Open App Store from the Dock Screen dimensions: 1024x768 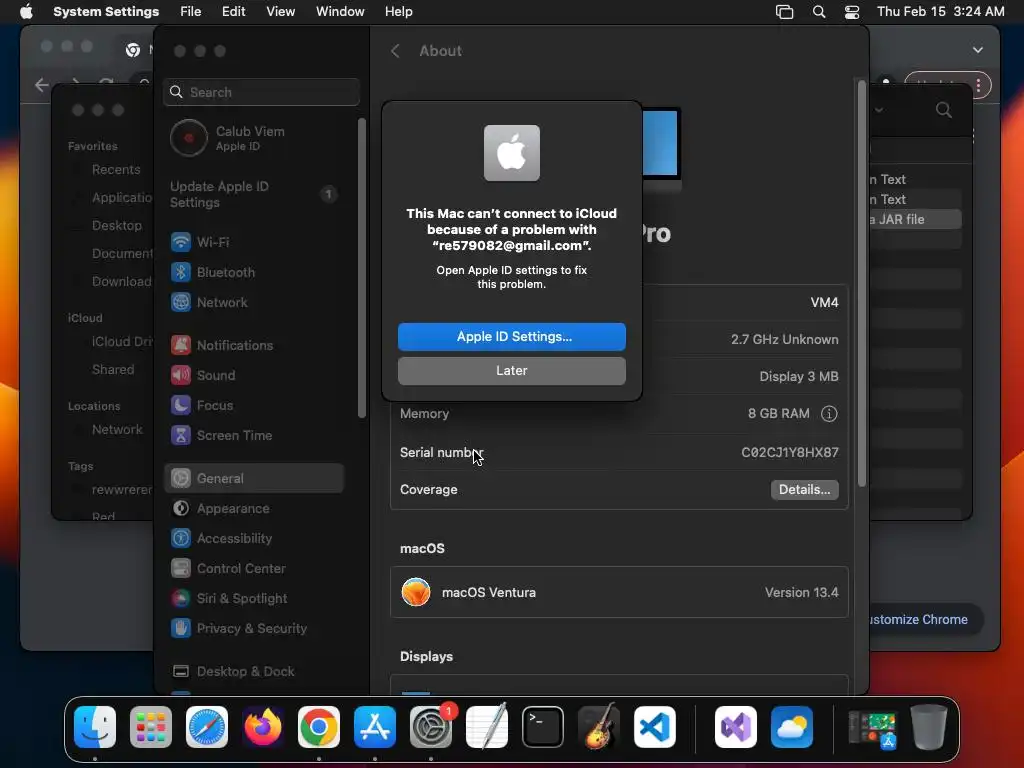[375, 727]
